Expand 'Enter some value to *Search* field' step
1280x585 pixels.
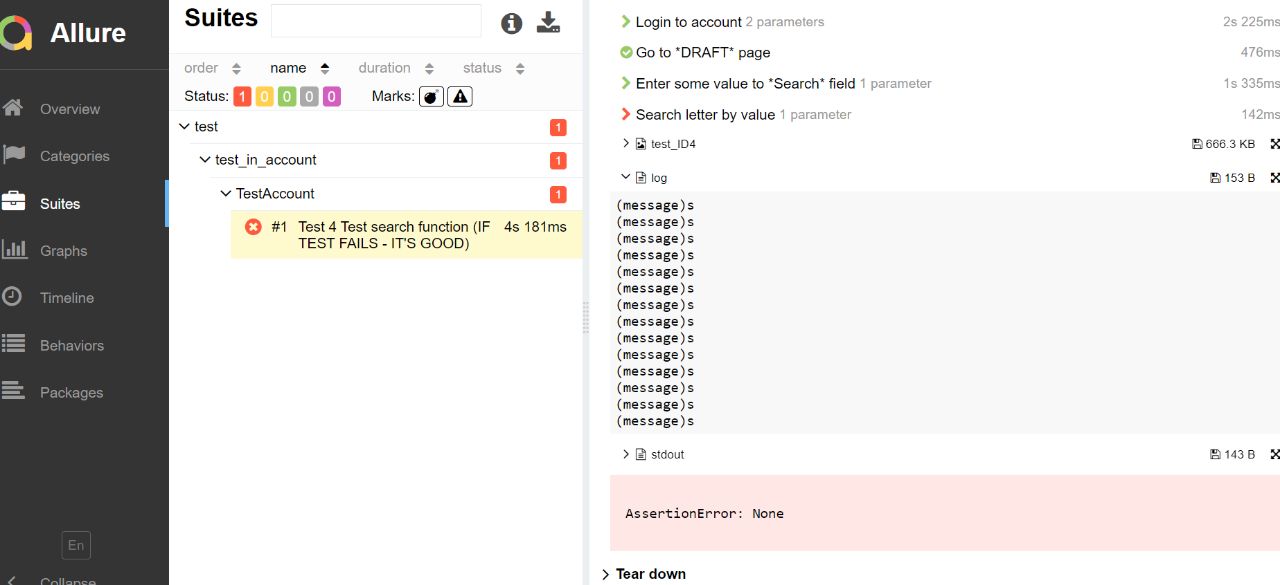(626, 83)
